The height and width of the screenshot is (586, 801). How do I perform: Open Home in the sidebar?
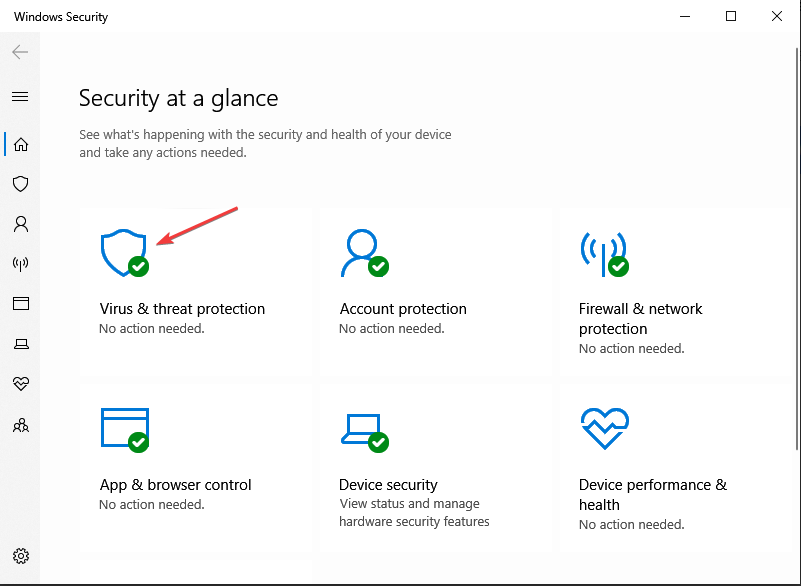20,145
